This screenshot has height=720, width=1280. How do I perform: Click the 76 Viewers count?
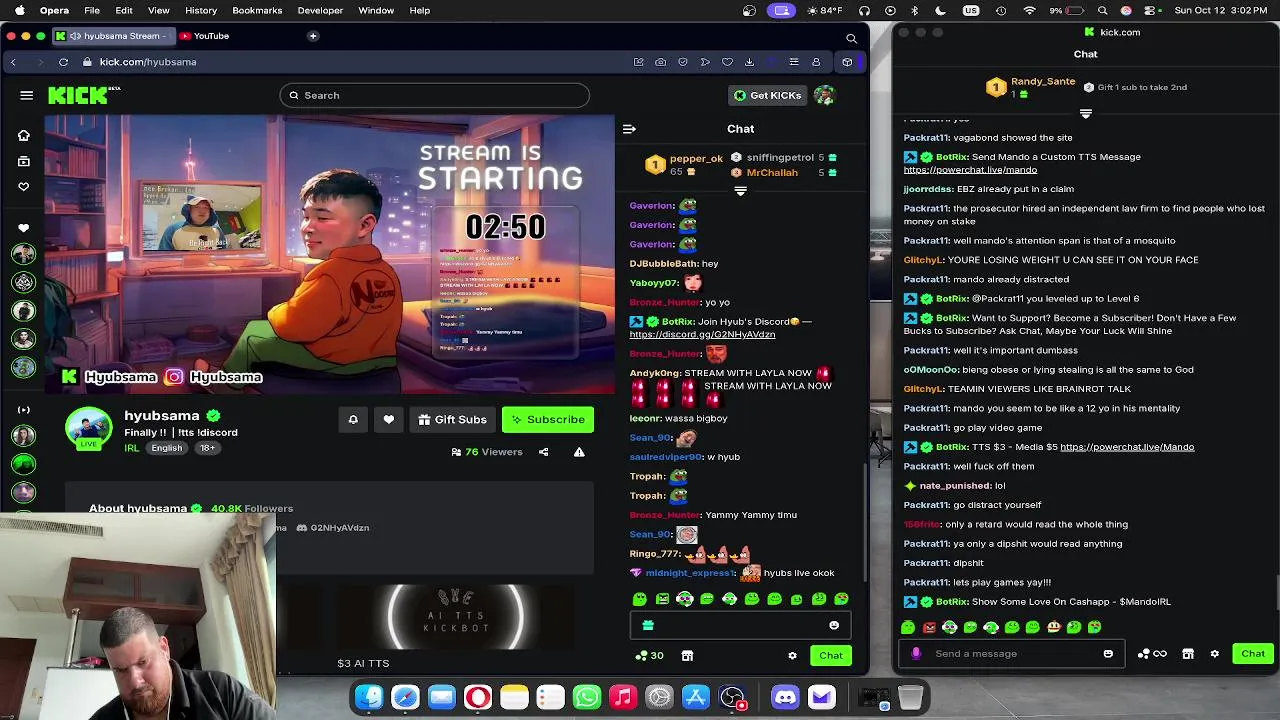[x=487, y=452]
